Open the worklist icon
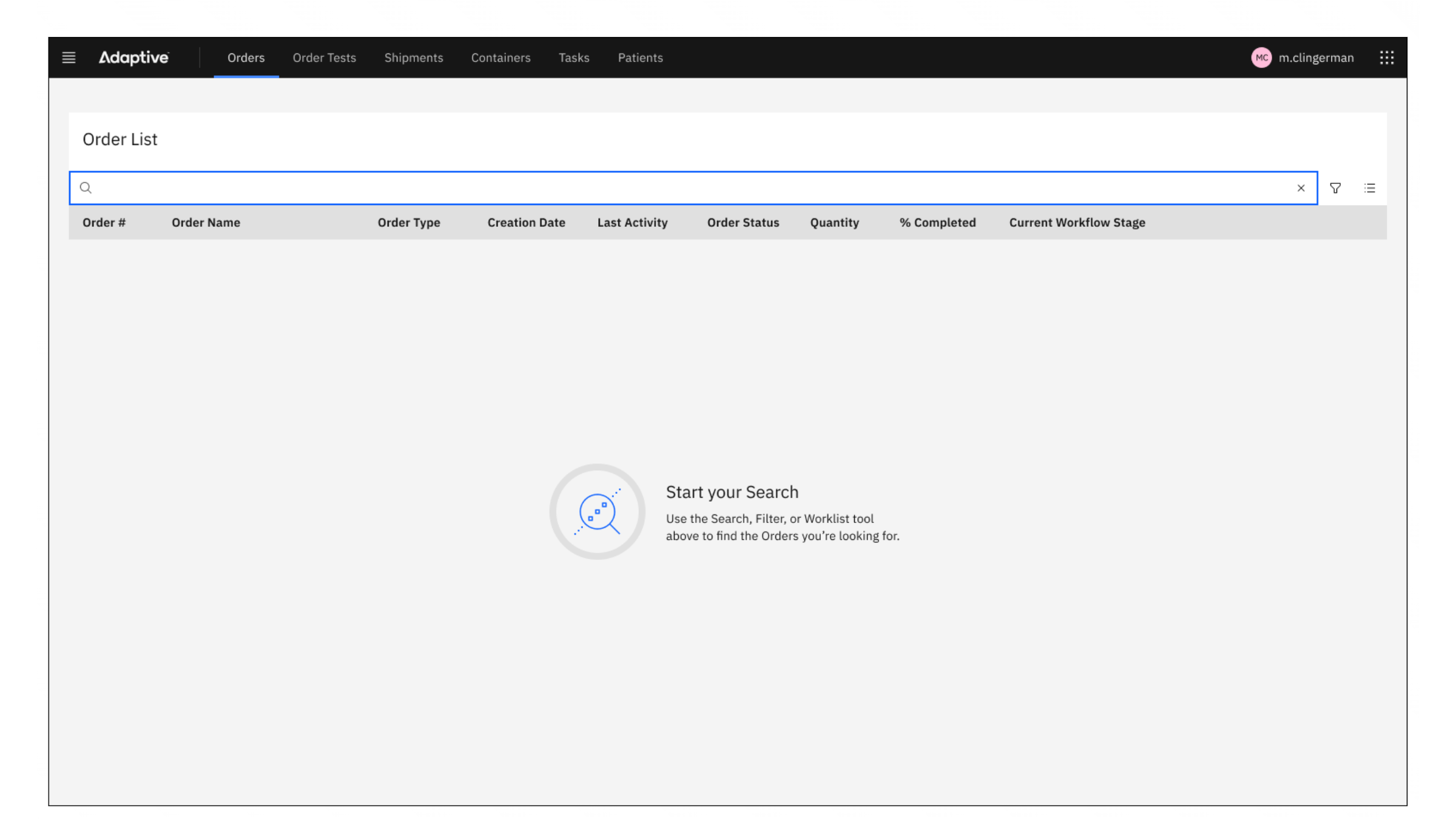The height and width of the screenshot is (819, 1456). pos(1370,188)
